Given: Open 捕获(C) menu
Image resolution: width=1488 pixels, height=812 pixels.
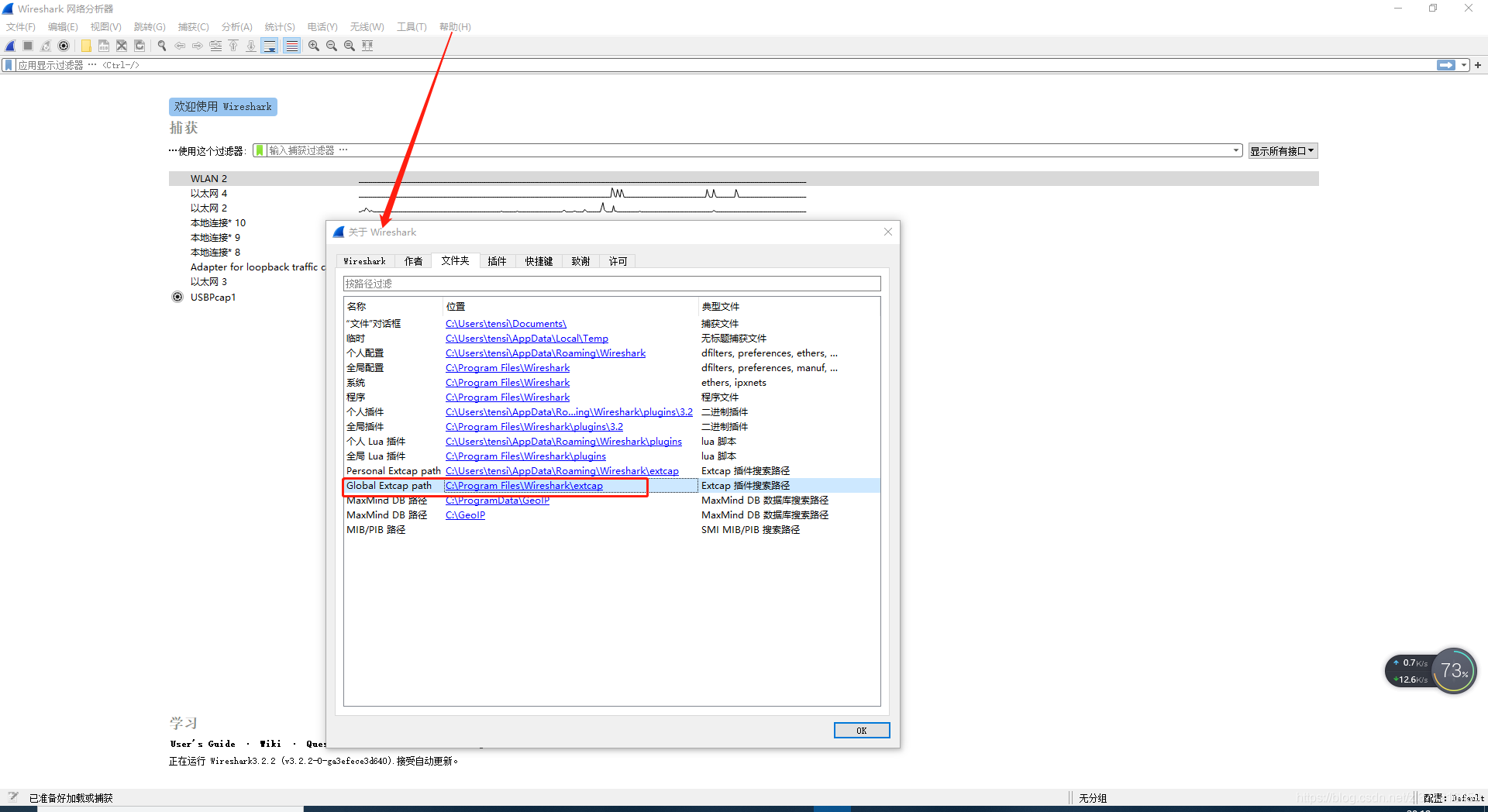Looking at the screenshot, I should 193,26.
